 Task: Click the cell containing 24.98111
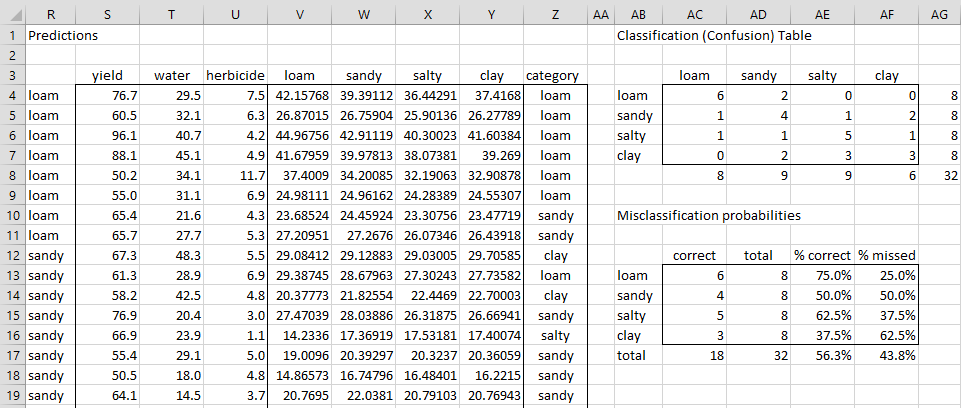pos(300,195)
